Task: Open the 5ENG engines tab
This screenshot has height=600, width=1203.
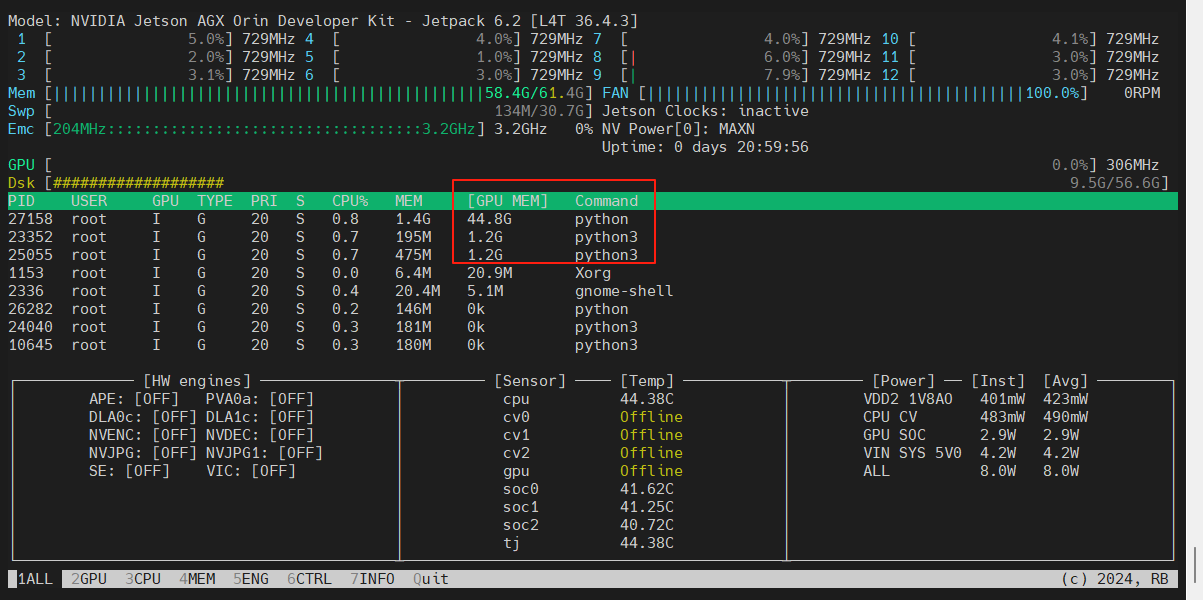Action: coord(251,579)
